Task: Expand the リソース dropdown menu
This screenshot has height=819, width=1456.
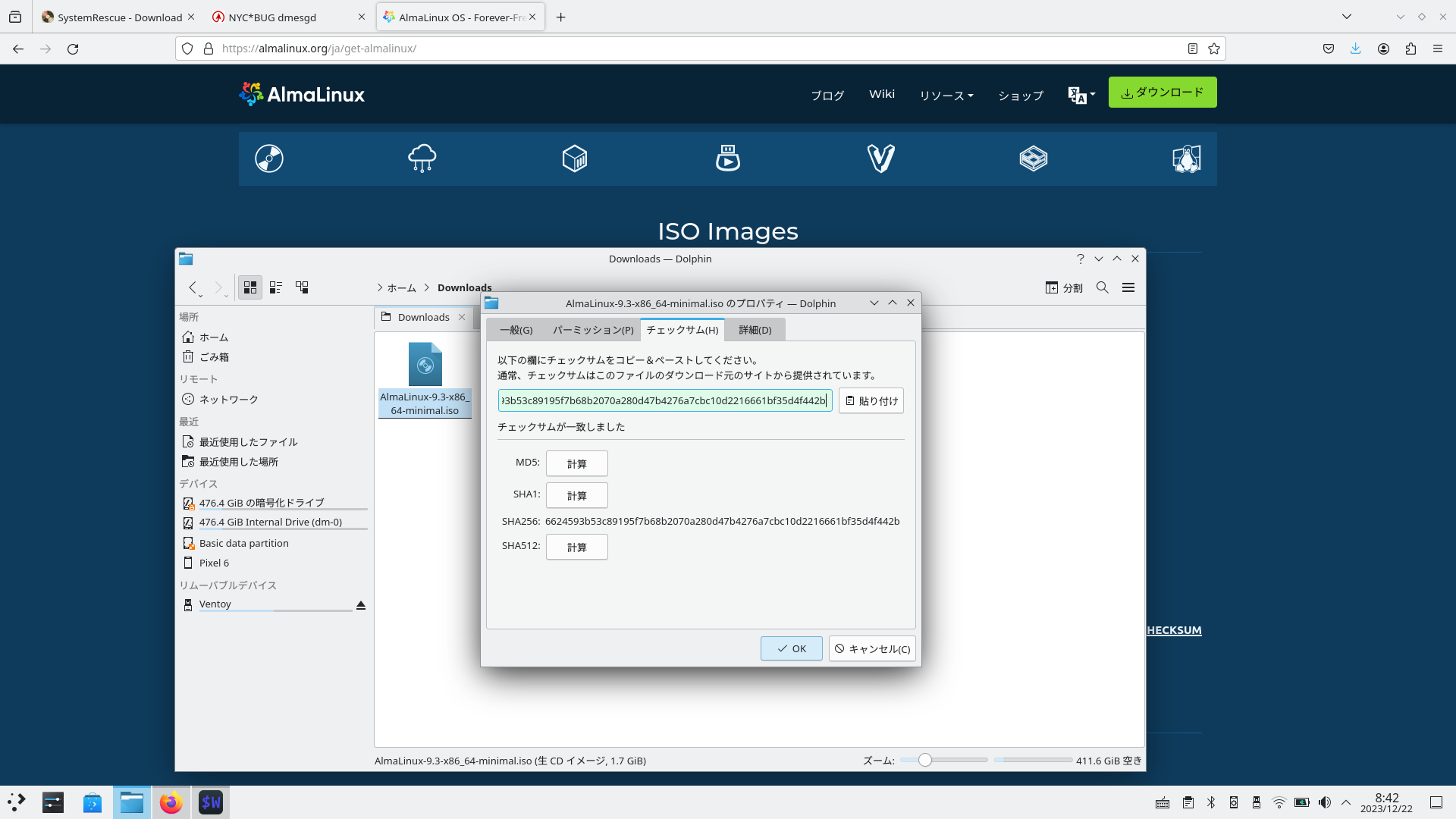Action: [x=946, y=95]
